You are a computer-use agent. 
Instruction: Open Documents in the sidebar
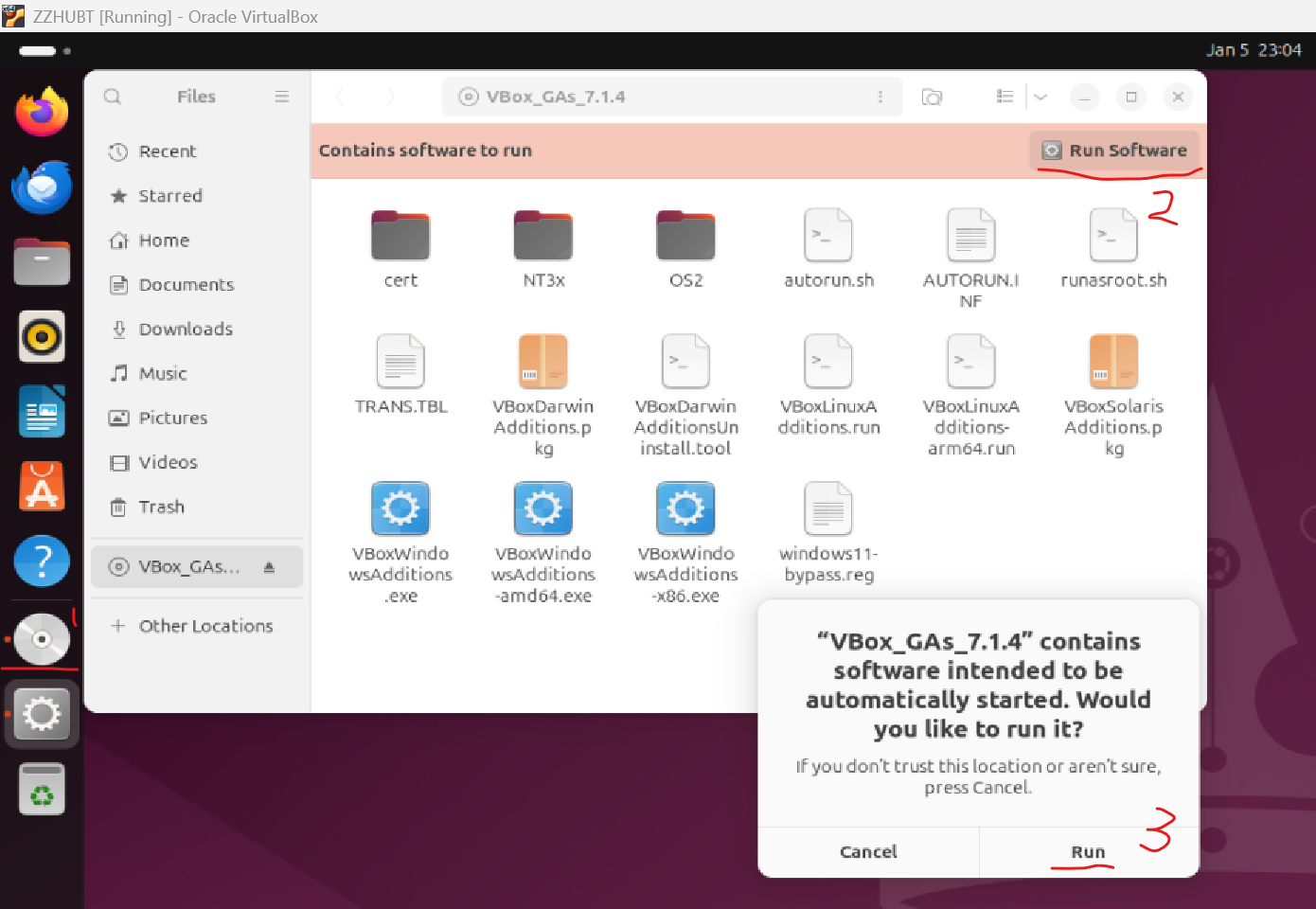pyautogui.click(x=197, y=285)
